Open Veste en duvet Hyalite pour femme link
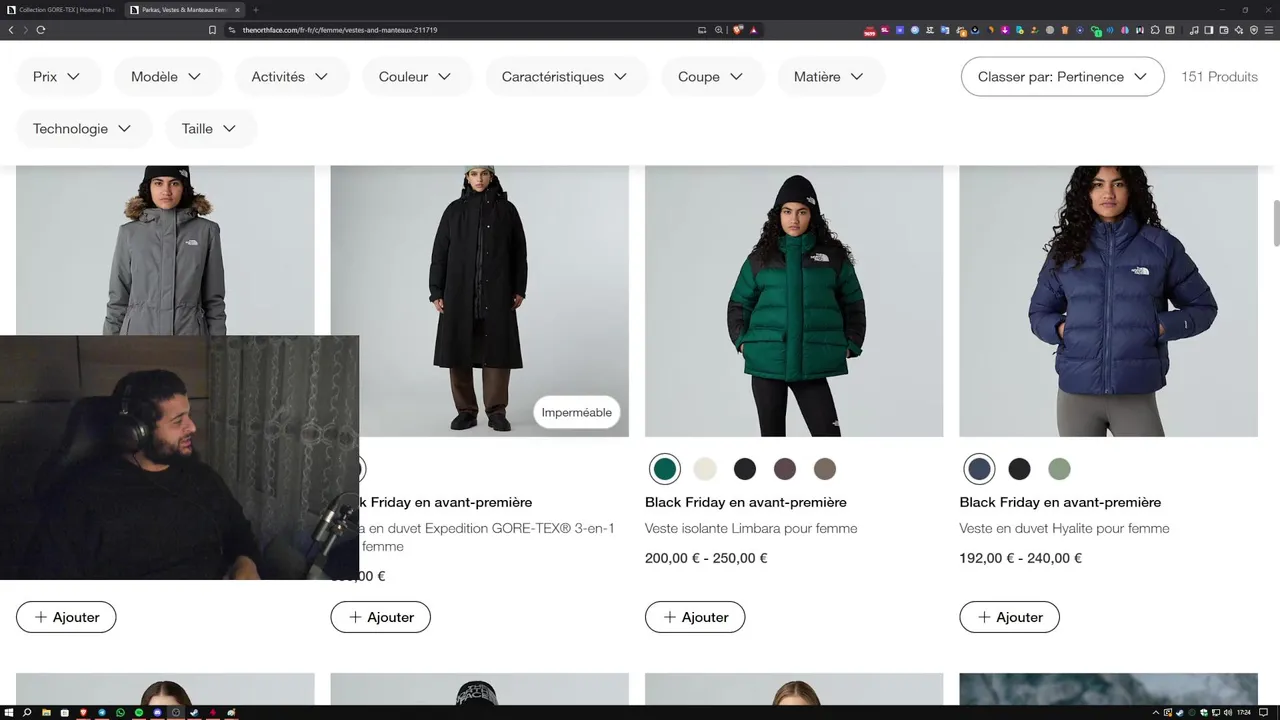Image resolution: width=1280 pixels, height=720 pixels. (x=1064, y=528)
